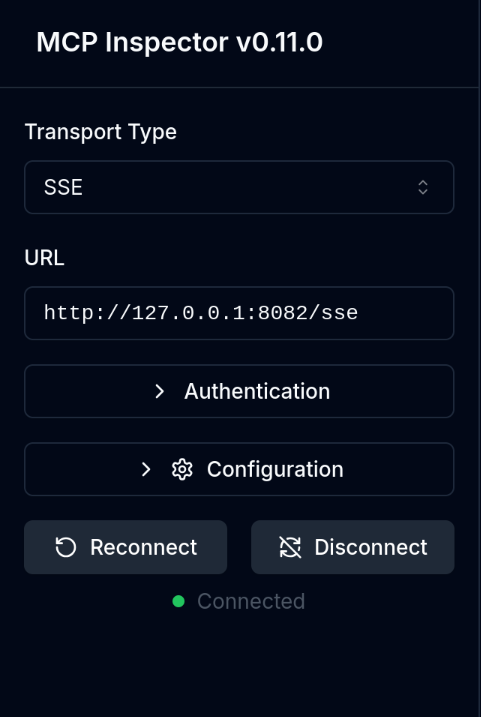Click the Connected status text
The height and width of the screenshot is (717, 481).
[x=251, y=601]
